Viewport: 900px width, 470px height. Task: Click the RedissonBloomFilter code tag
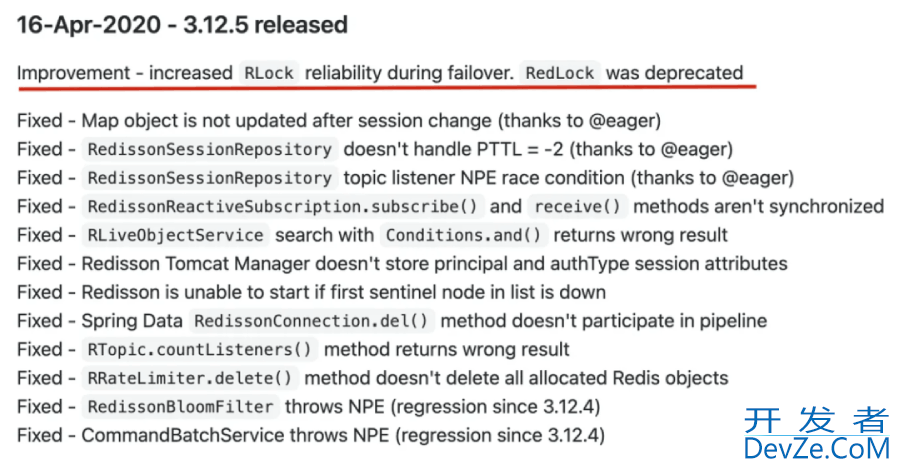[x=180, y=407]
